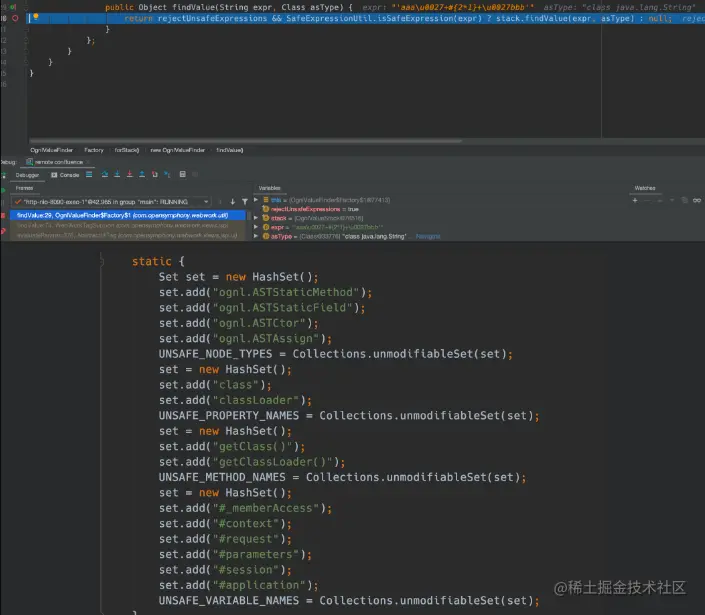The height and width of the screenshot is (615, 705).
Task: Click UNSAFE_PROPERTY_NAMES in the code
Action: click(228, 416)
